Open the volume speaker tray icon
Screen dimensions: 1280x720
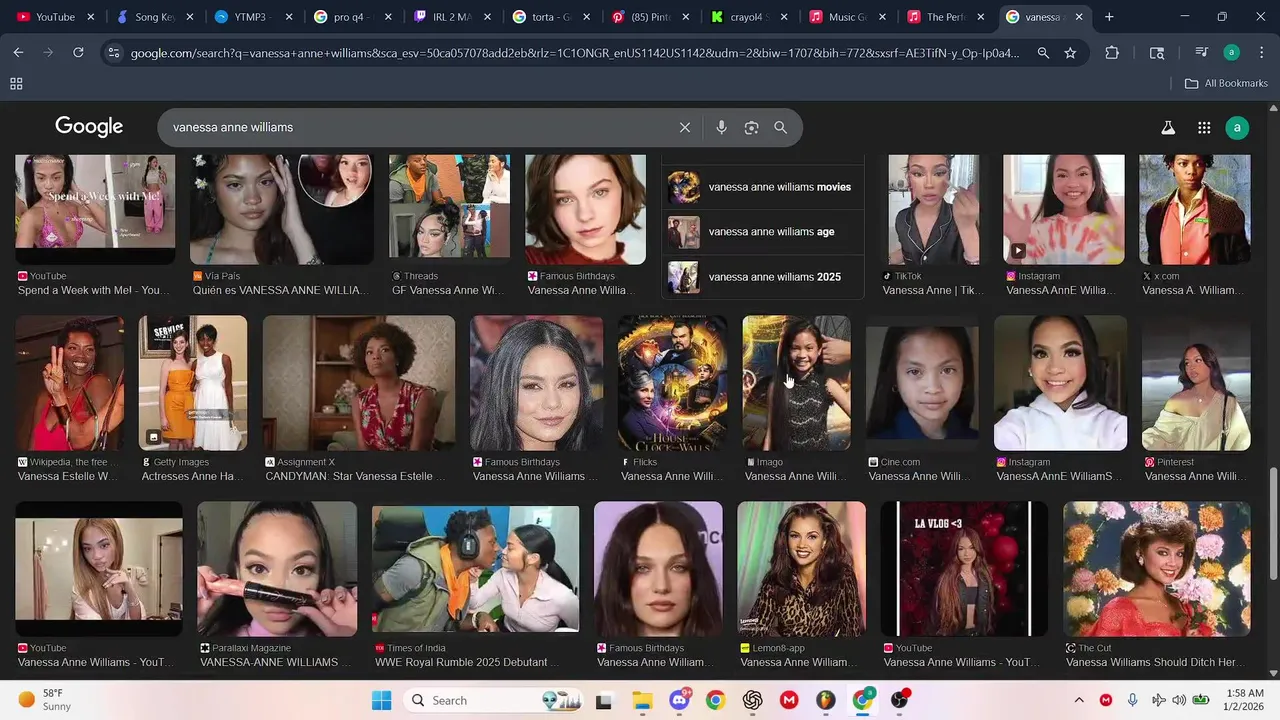point(1180,700)
